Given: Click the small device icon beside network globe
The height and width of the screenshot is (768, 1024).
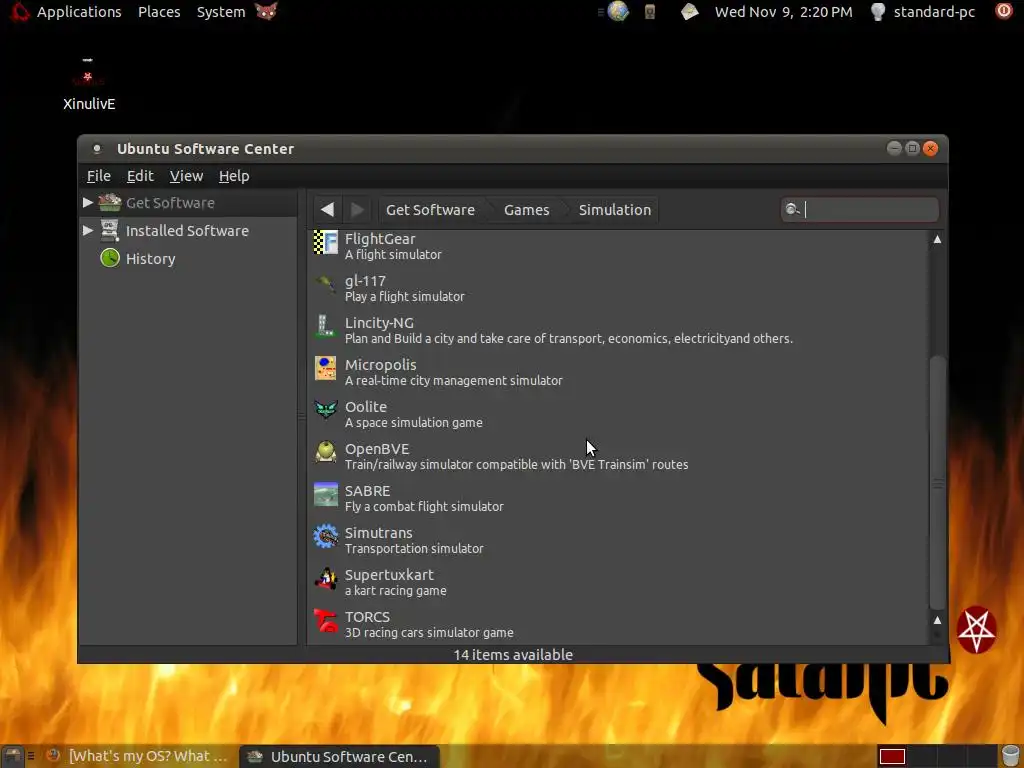Looking at the screenshot, I should (649, 11).
